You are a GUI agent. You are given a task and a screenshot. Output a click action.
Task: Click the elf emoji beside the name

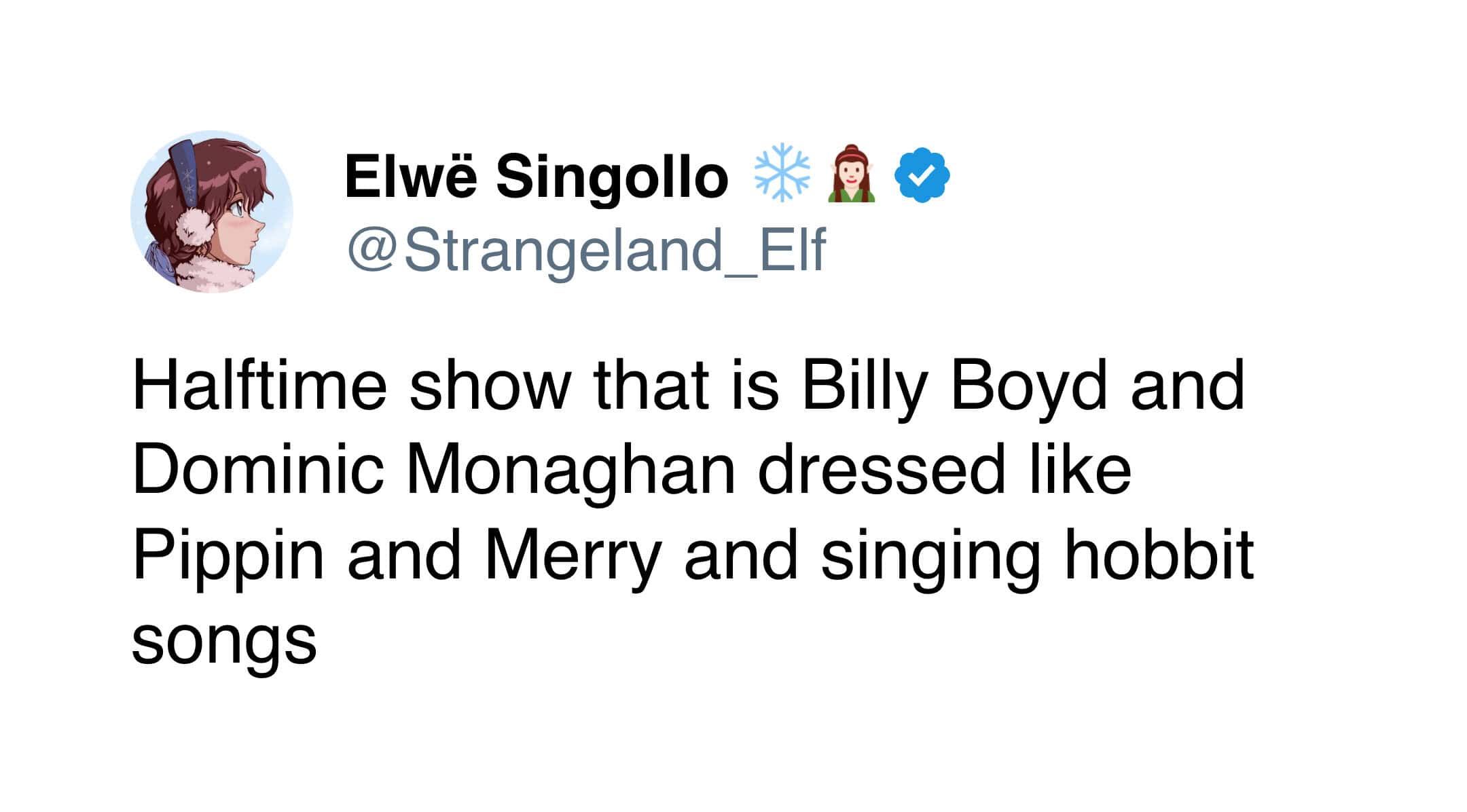click(851, 174)
